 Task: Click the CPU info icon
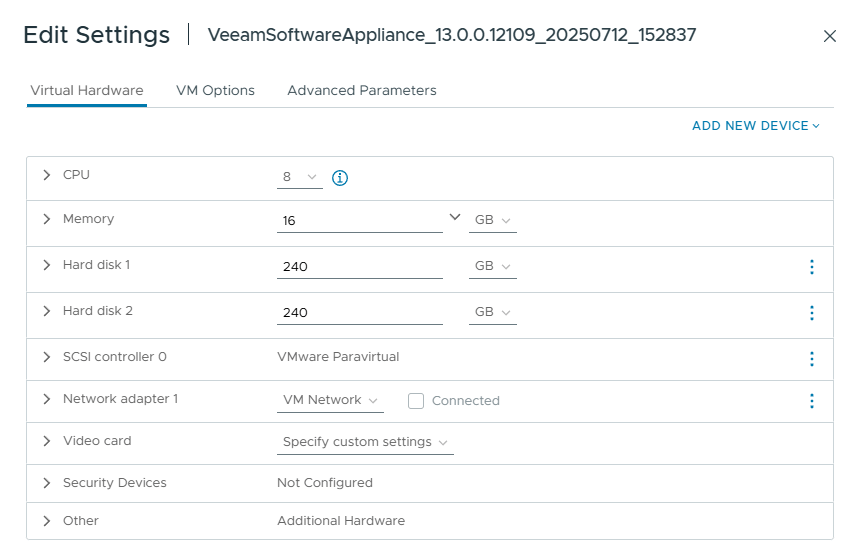pyautogui.click(x=340, y=178)
